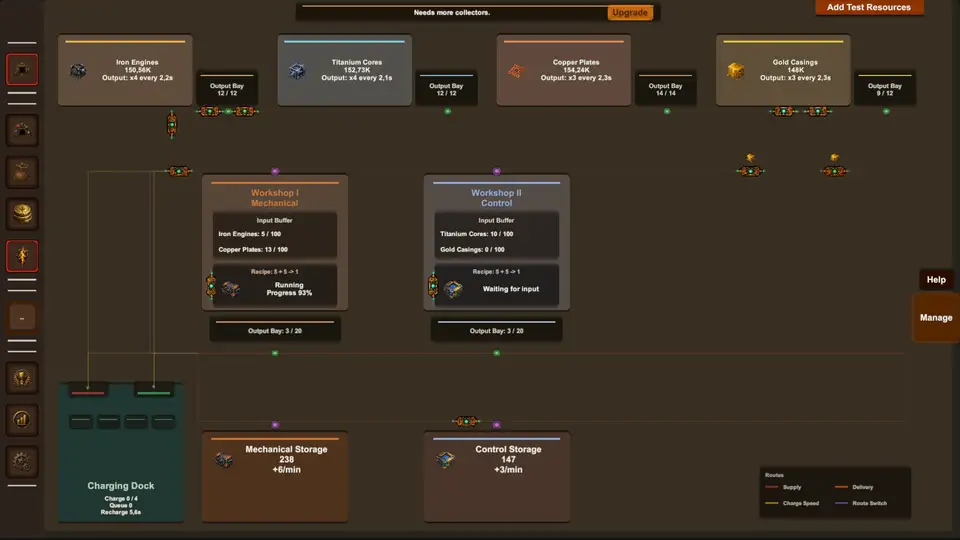Click Workshop II Control recipe product icon
The width and height of the screenshot is (960, 540).
(x=453, y=288)
